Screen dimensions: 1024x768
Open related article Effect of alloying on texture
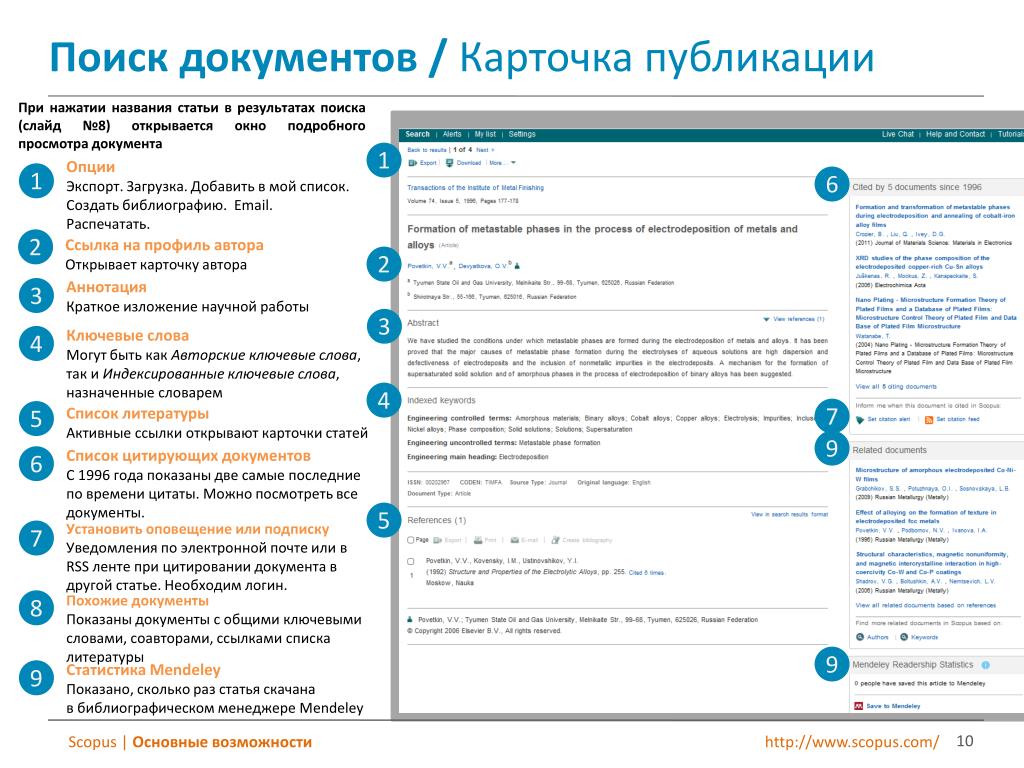pyautogui.click(x=926, y=517)
